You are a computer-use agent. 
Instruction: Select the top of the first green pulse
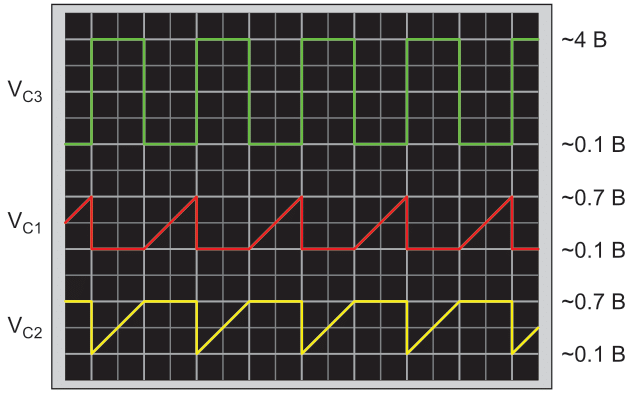(x=118, y=39)
